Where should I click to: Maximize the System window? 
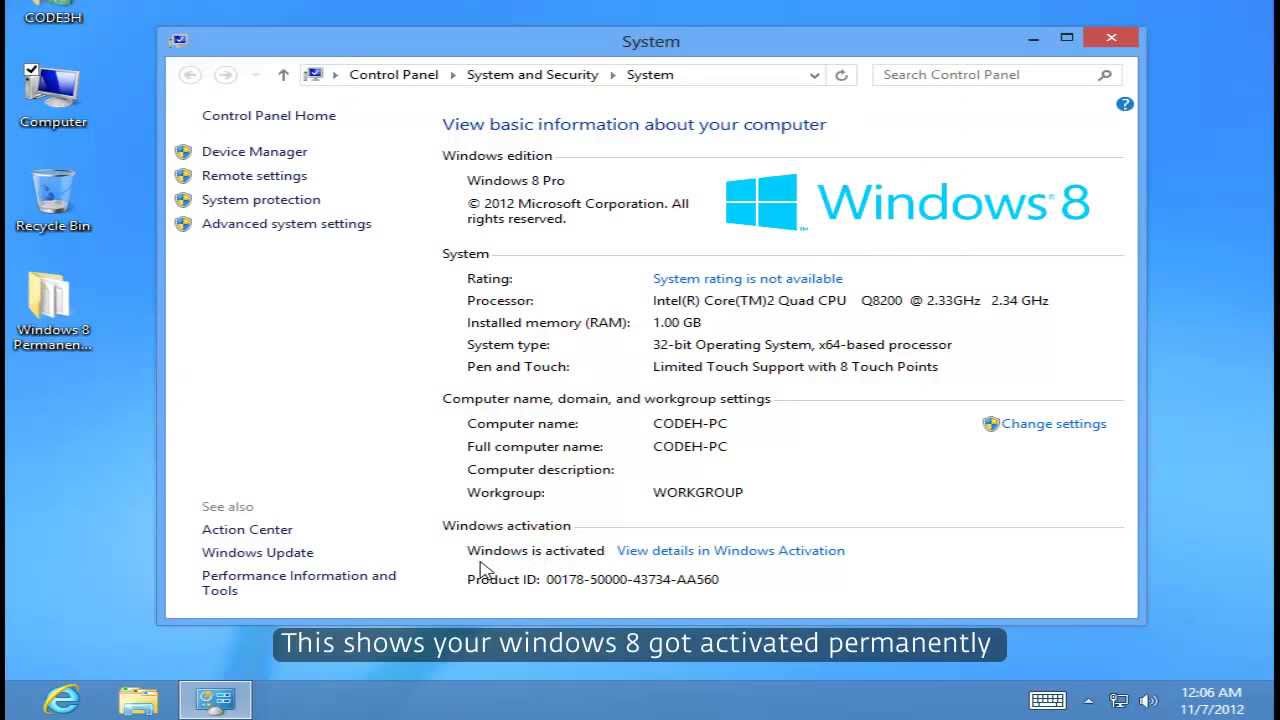[x=1067, y=38]
